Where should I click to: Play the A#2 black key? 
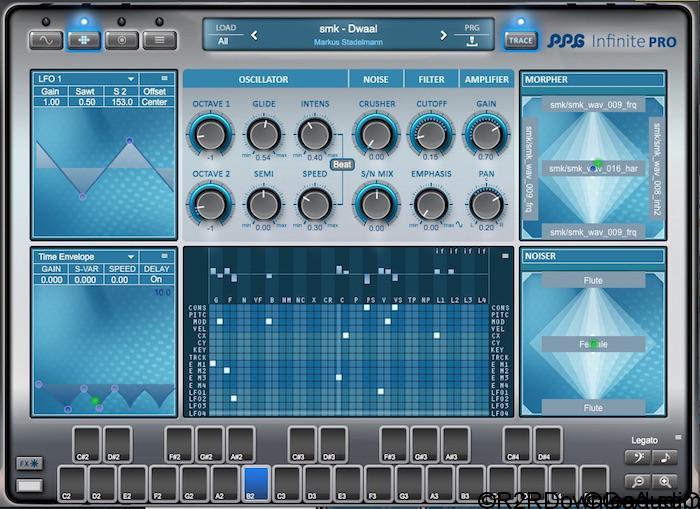pyautogui.click(x=241, y=444)
